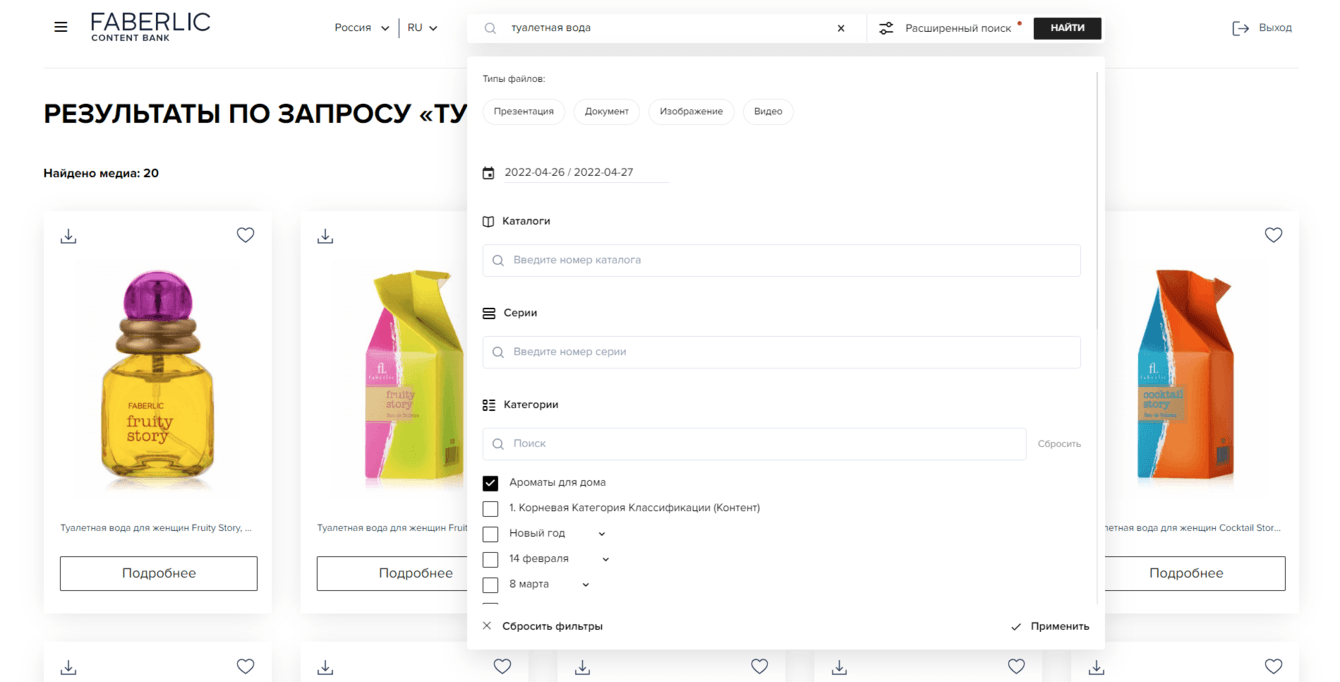Click Подробнее under the Cocktail Story box
Screen dimensions: 1340x682
1187,573
